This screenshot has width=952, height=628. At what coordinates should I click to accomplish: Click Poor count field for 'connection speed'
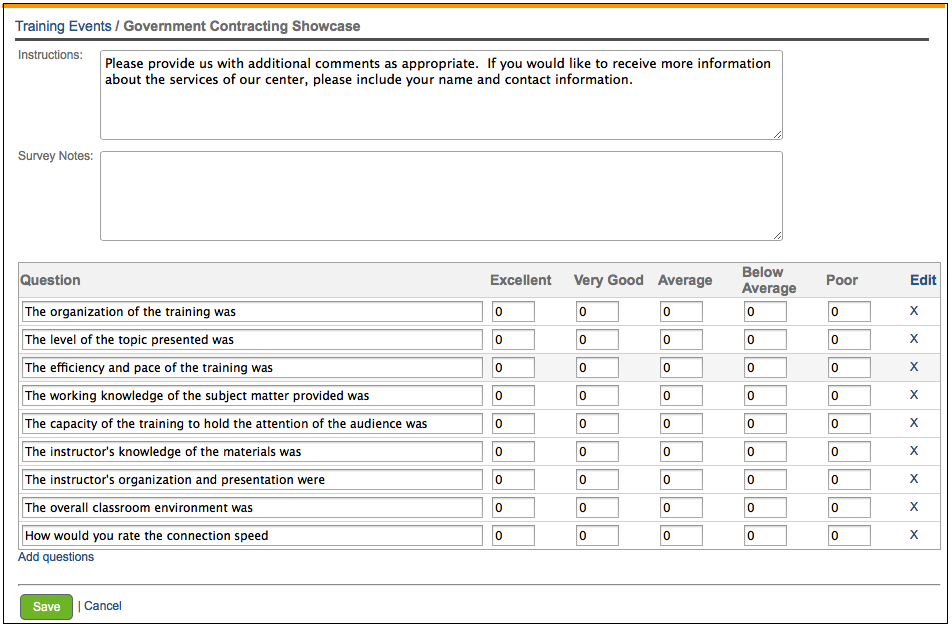(x=849, y=536)
